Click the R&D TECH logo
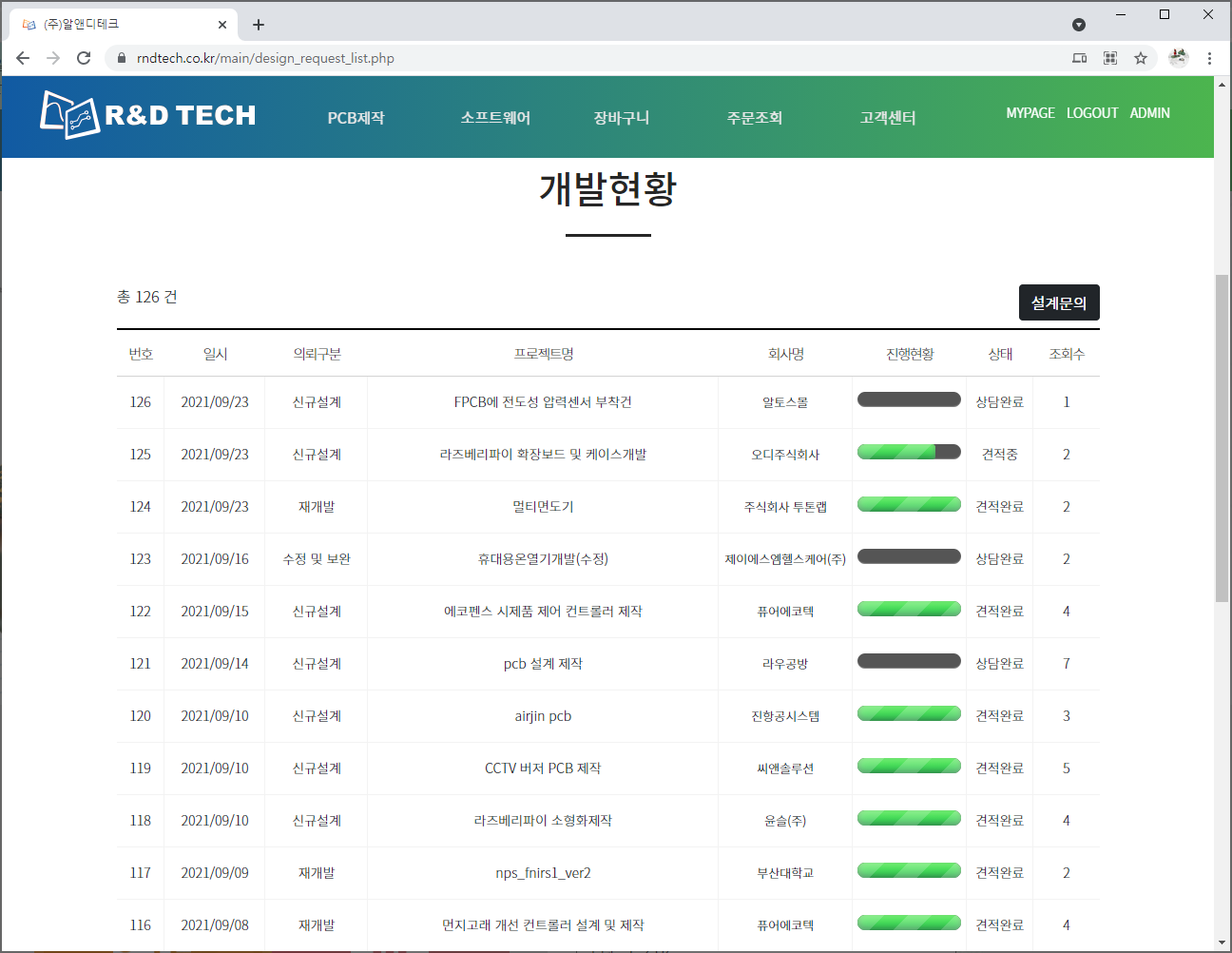 click(148, 115)
